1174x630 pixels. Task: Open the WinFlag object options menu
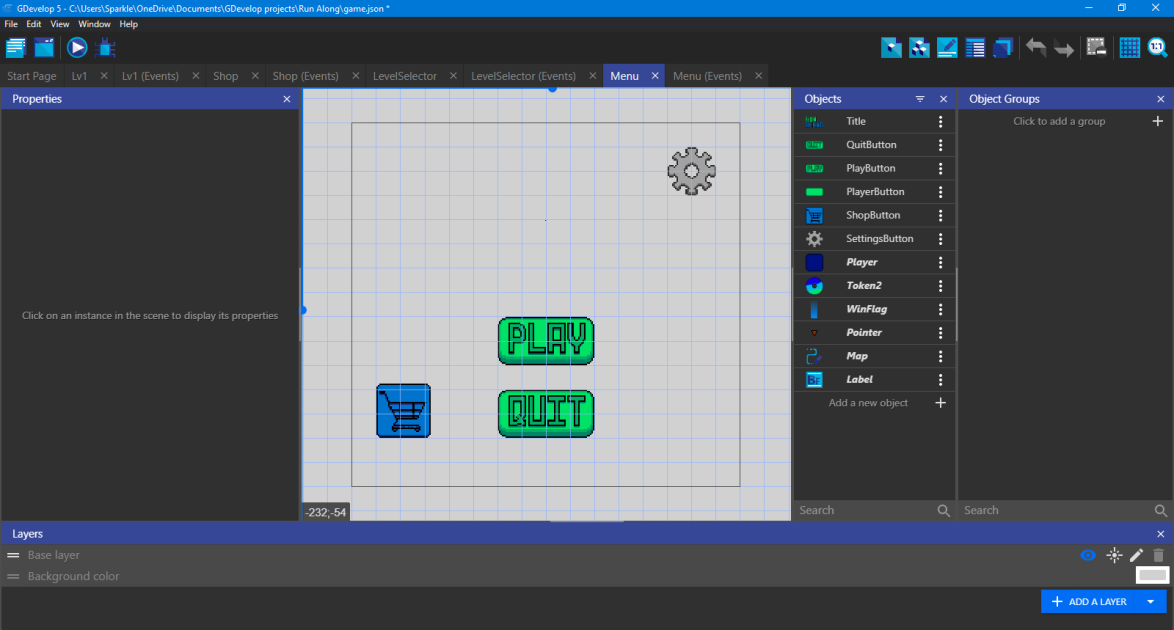coord(940,309)
